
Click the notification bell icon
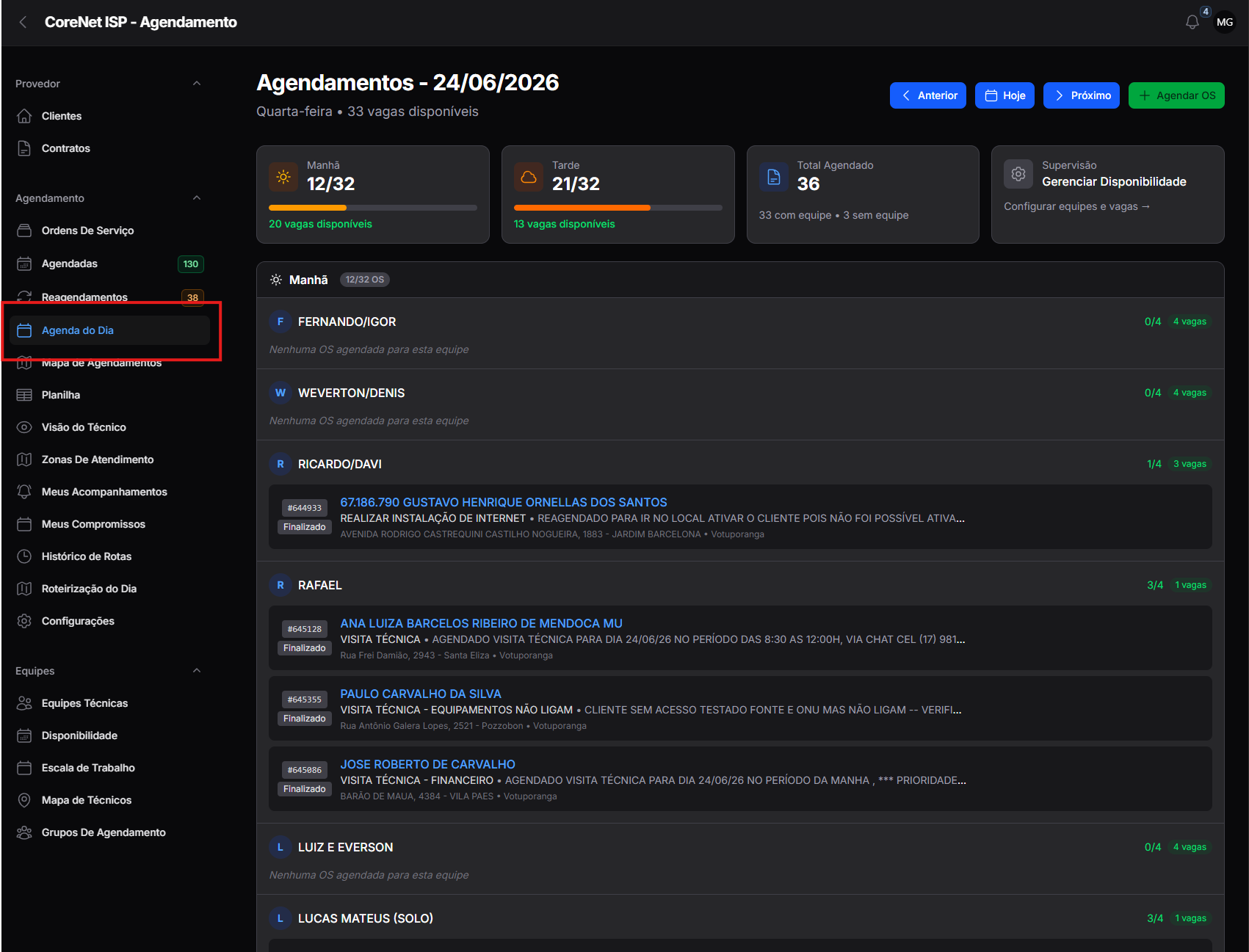1192,22
